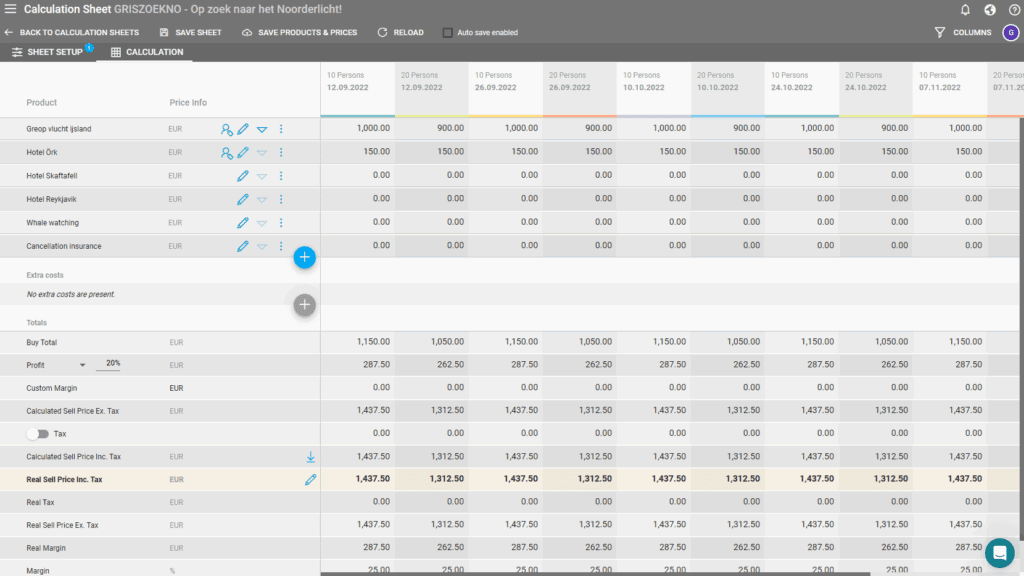This screenshot has height=576, width=1024.
Task: Click Save Sheet button
Action: [x=191, y=32]
